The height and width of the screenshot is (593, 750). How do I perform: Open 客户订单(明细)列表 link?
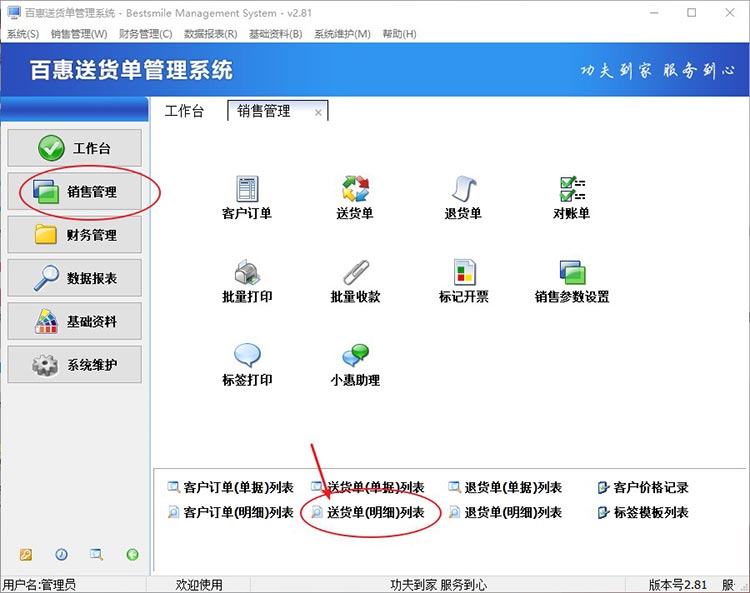point(230,512)
